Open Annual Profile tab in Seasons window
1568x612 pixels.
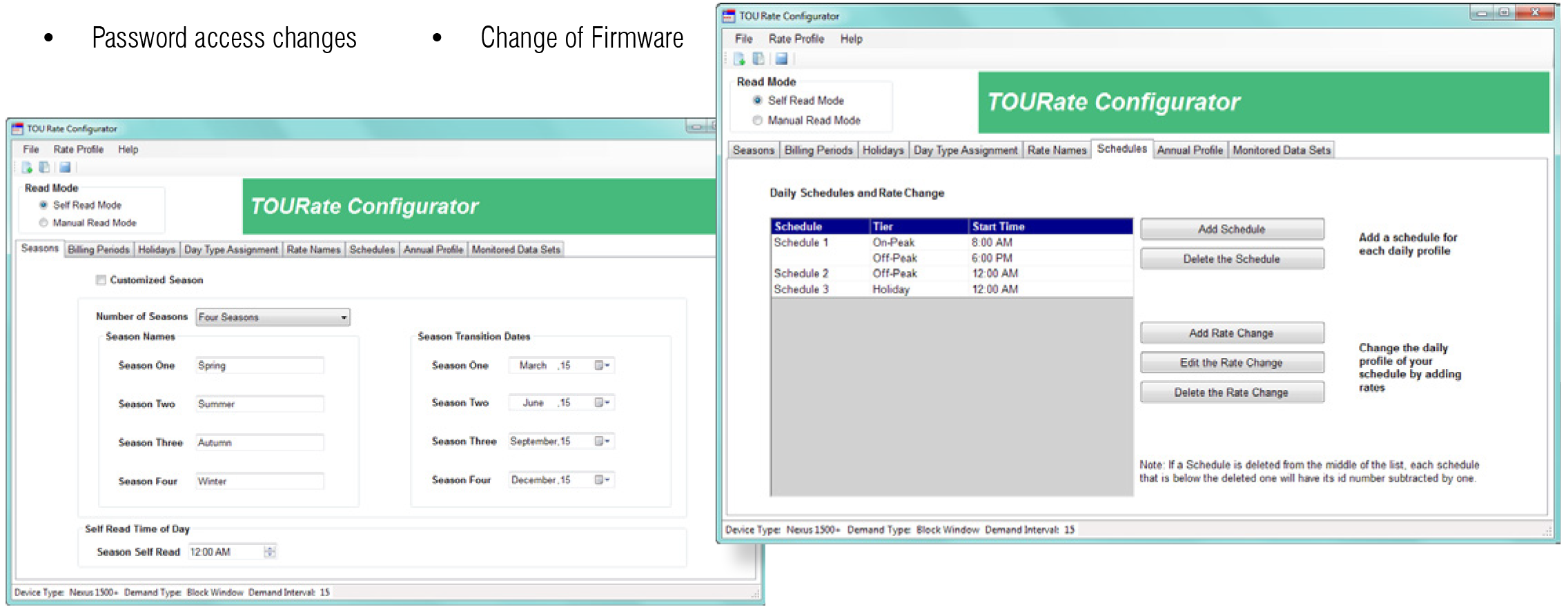pyautogui.click(x=433, y=249)
